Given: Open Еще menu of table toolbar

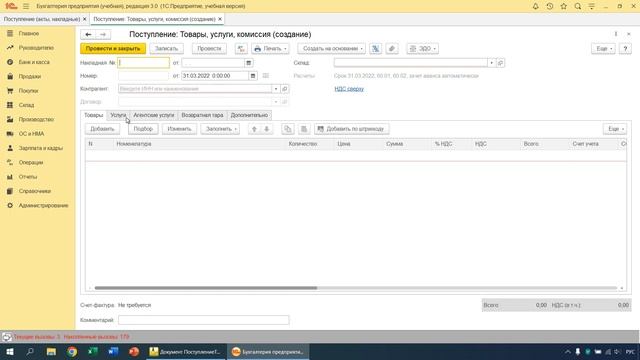Looking at the screenshot, I should click(x=615, y=129).
